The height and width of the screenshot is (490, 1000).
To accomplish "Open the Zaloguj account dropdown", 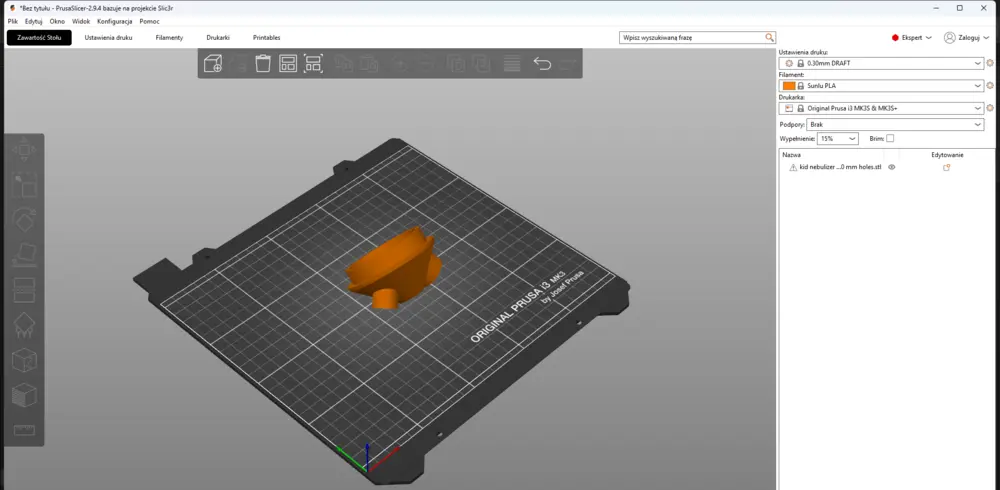I will (967, 38).
